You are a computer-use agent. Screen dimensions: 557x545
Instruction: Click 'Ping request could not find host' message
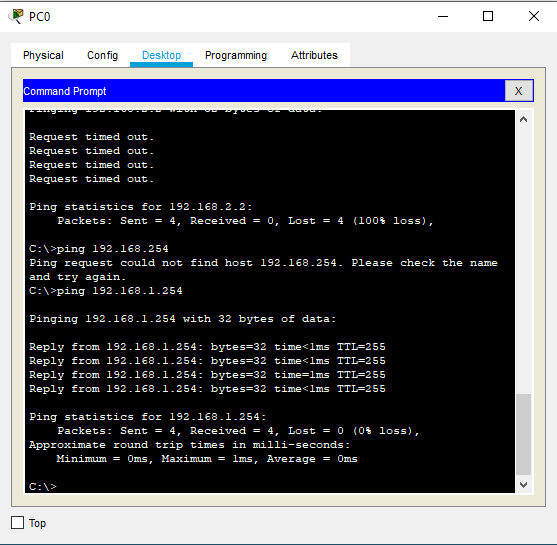pos(263,263)
